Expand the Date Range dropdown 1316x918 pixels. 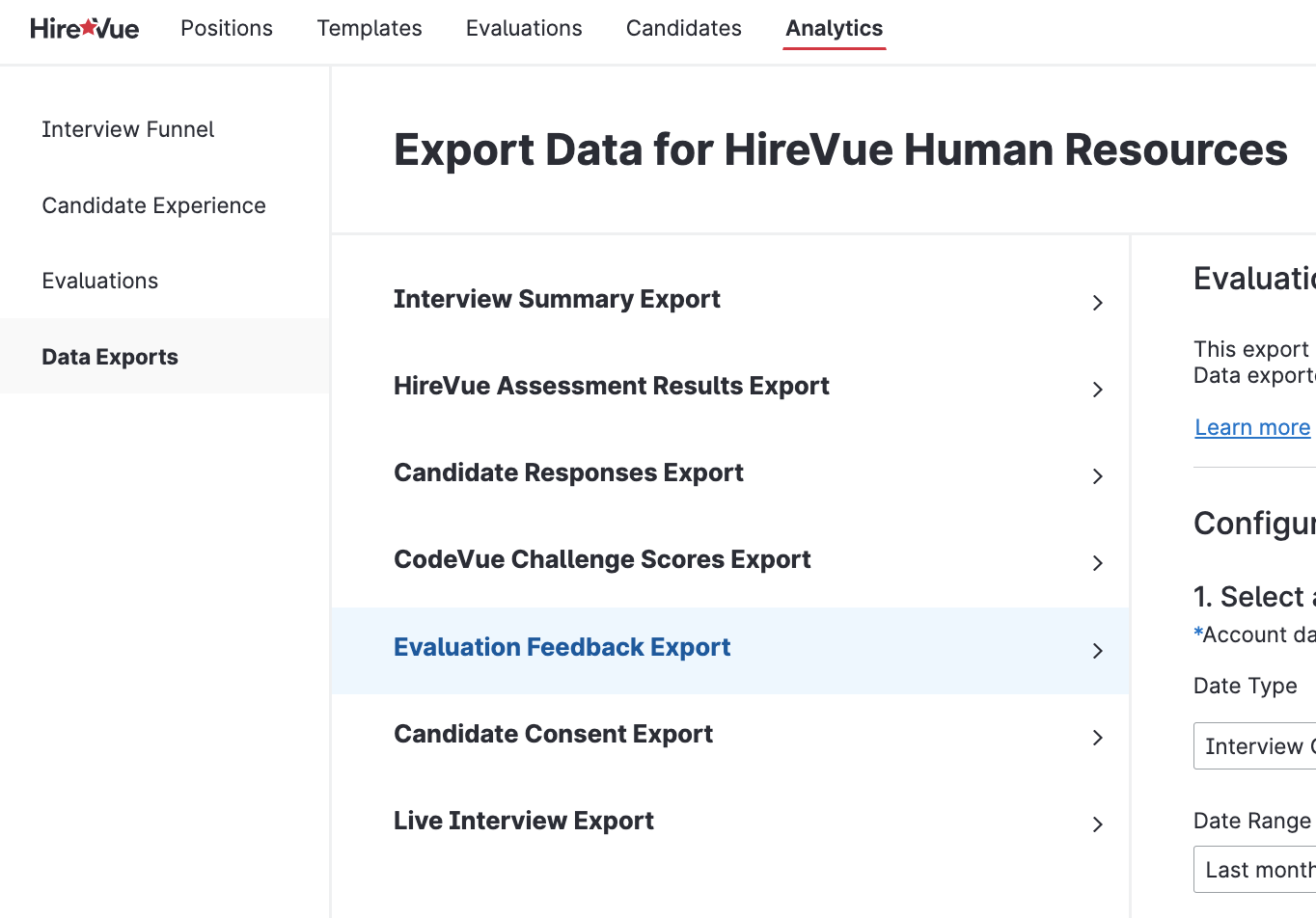1255,870
